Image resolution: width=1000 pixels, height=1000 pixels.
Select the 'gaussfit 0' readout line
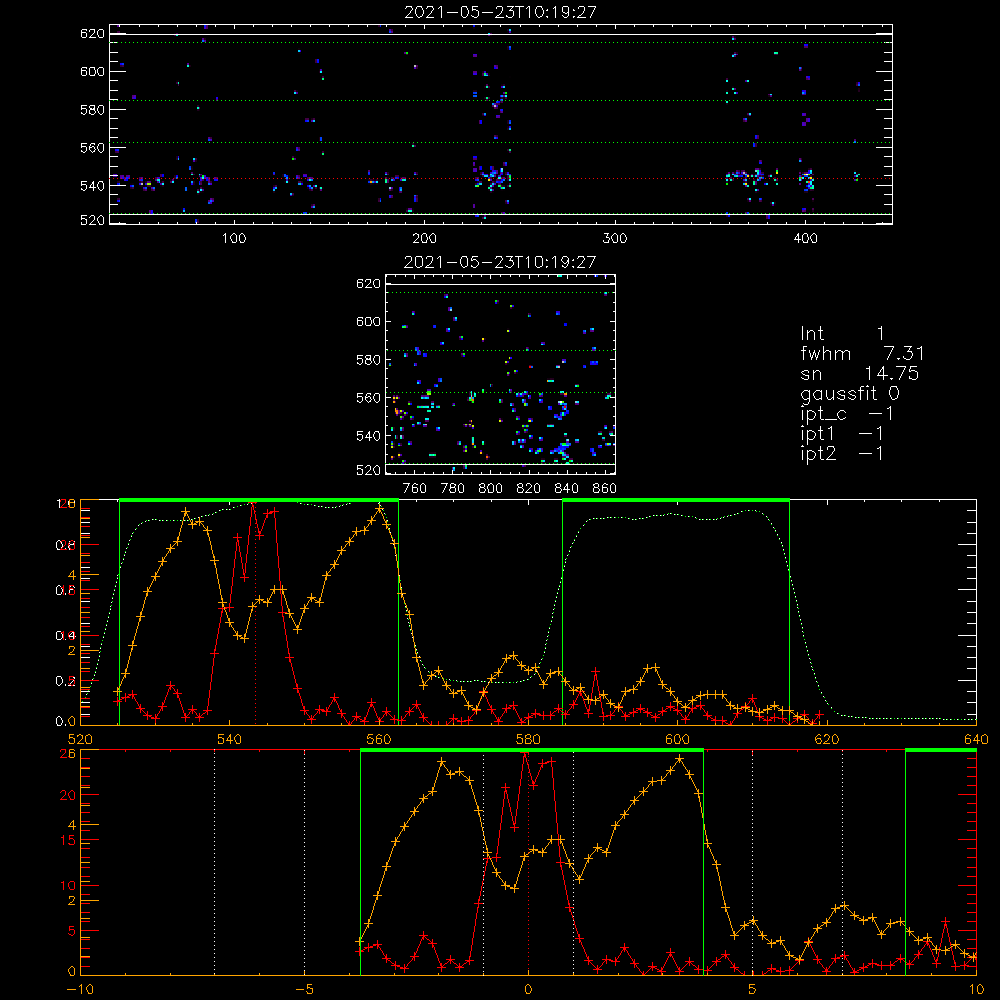[x=850, y=393]
